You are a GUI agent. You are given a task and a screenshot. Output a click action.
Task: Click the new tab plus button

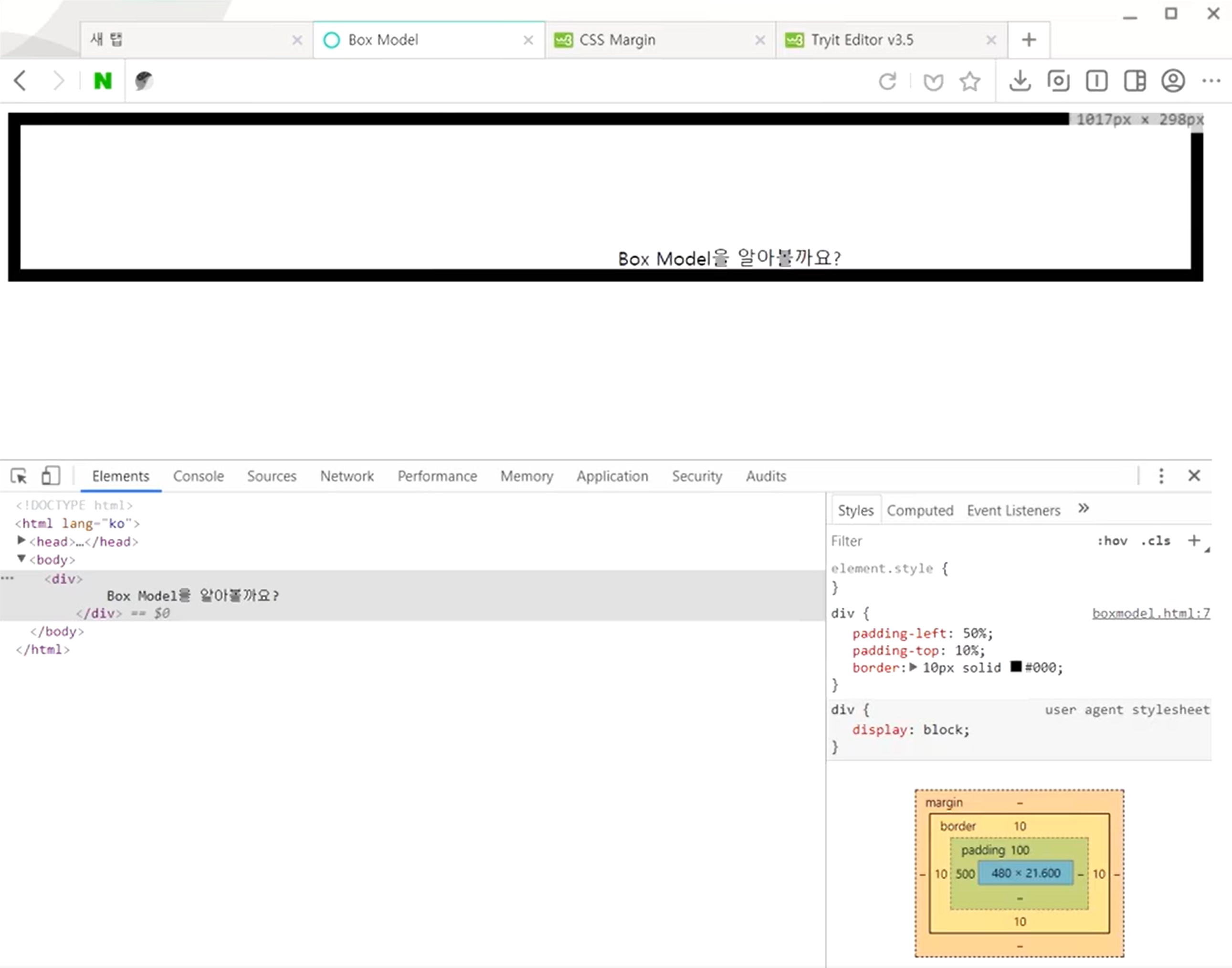[1029, 40]
